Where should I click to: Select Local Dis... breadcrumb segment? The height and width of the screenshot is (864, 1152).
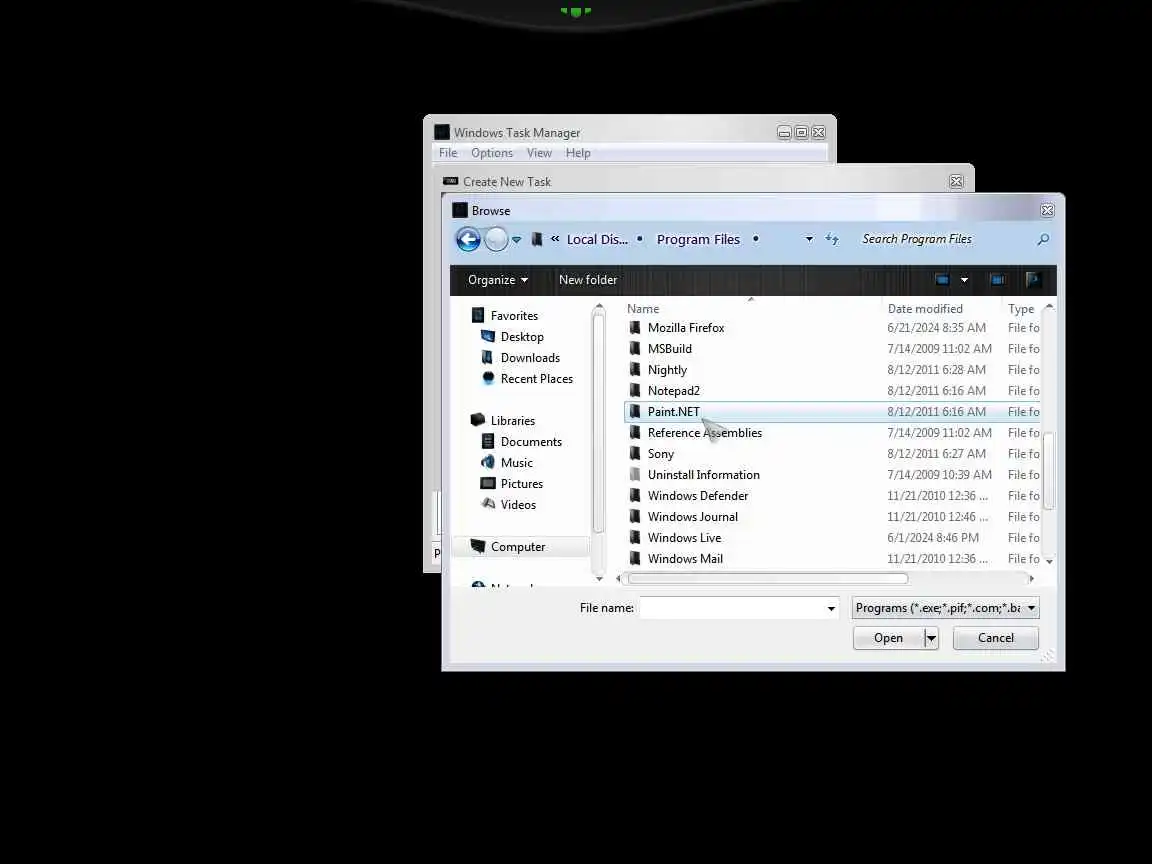597,240
